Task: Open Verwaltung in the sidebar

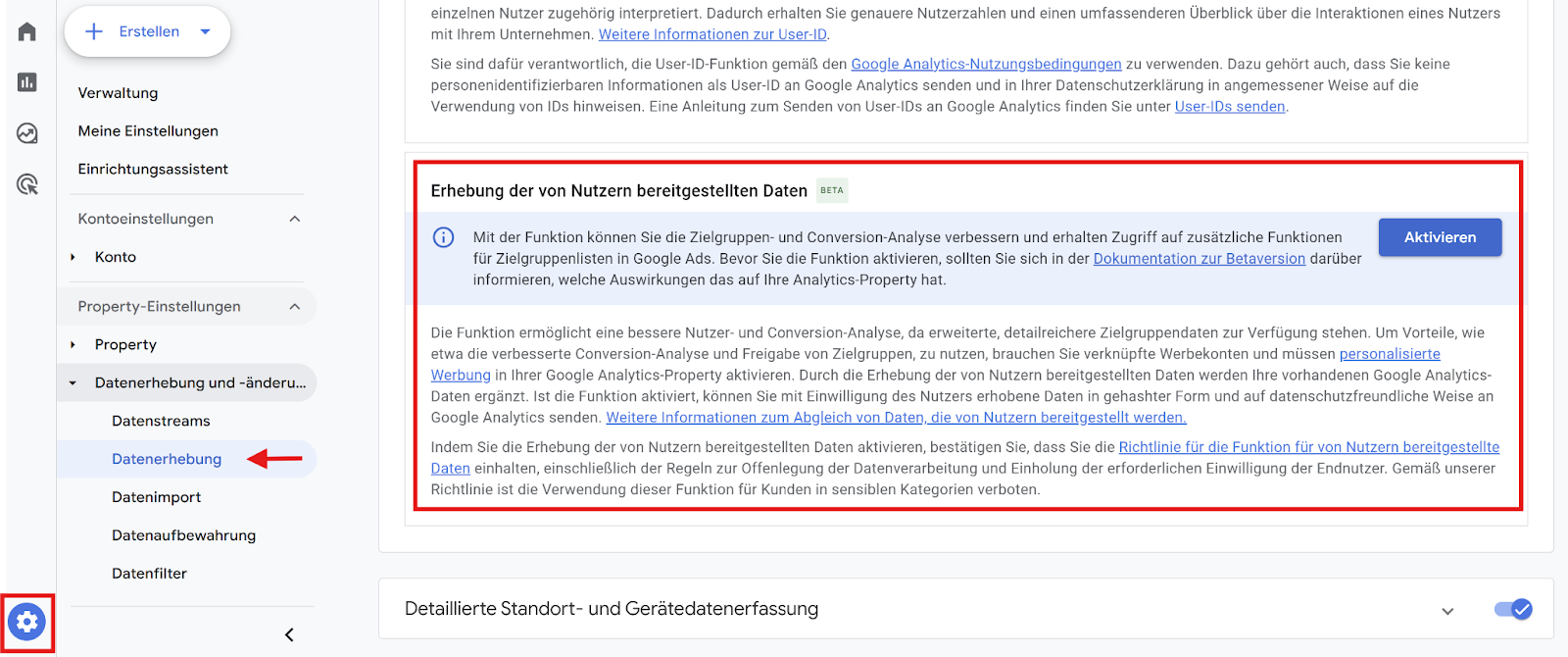Action: 118,93
